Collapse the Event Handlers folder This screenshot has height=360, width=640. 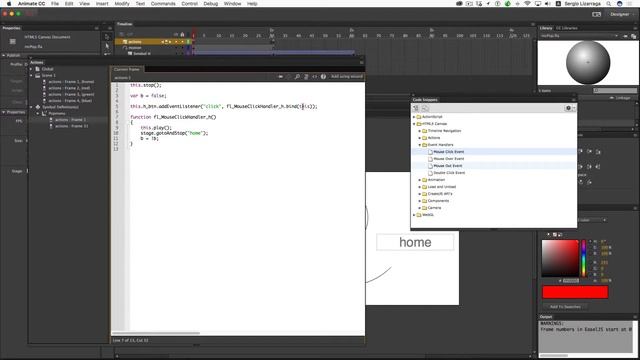(x=420, y=145)
